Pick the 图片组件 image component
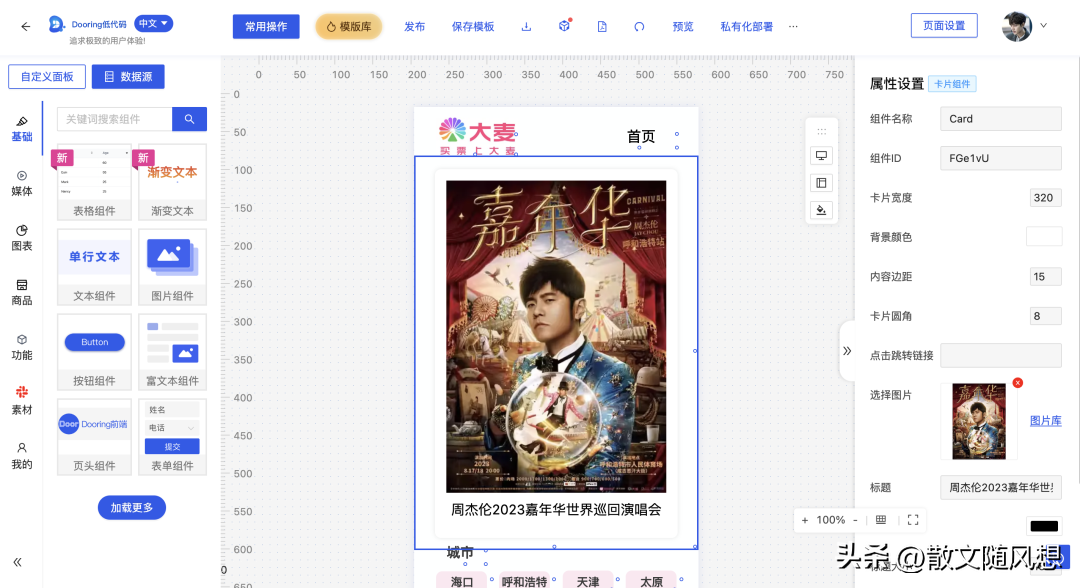This screenshot has height=588, width=1080. (172, 267)
